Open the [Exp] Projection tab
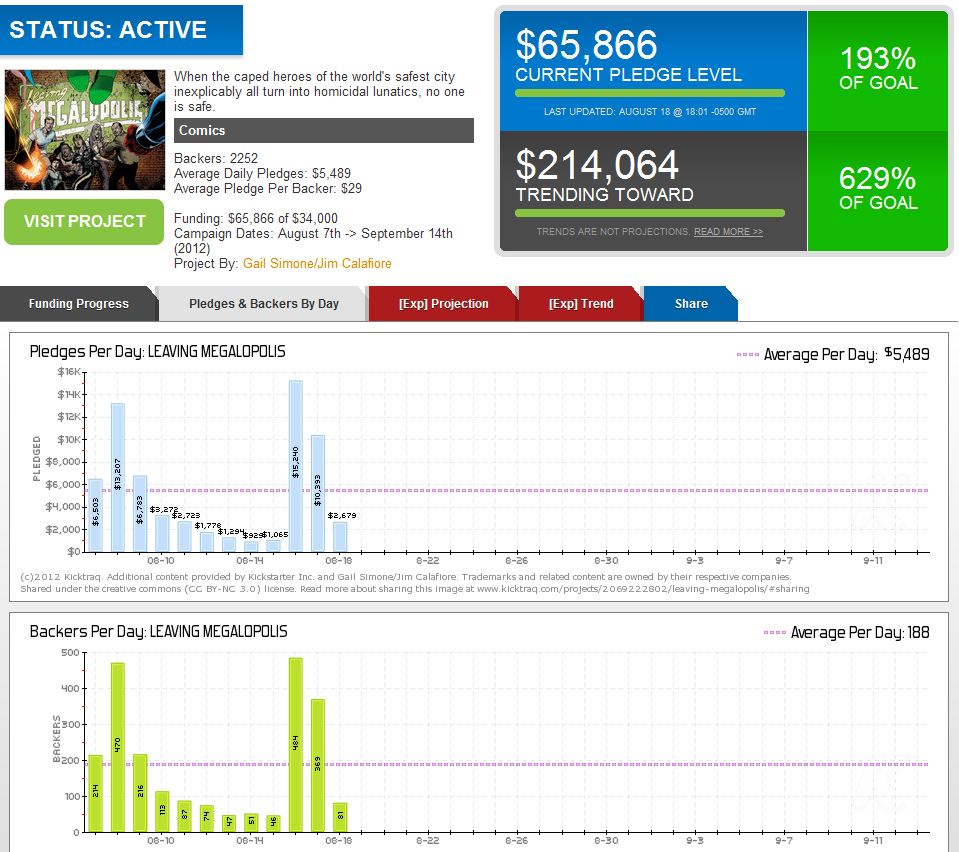This screenshot has height=852, width=959. point(443,304)
